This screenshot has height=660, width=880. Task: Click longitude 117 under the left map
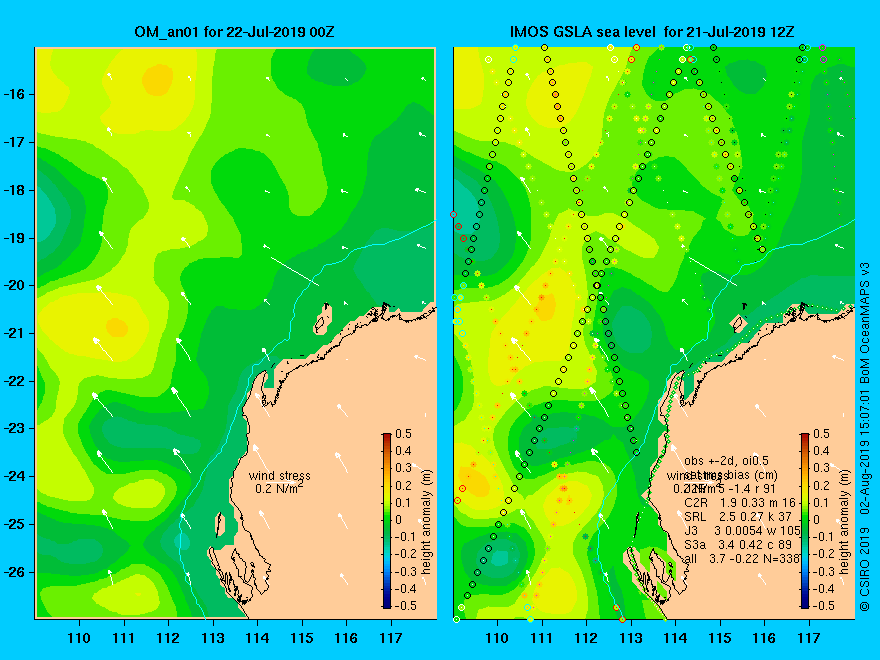tap(391, 638)
